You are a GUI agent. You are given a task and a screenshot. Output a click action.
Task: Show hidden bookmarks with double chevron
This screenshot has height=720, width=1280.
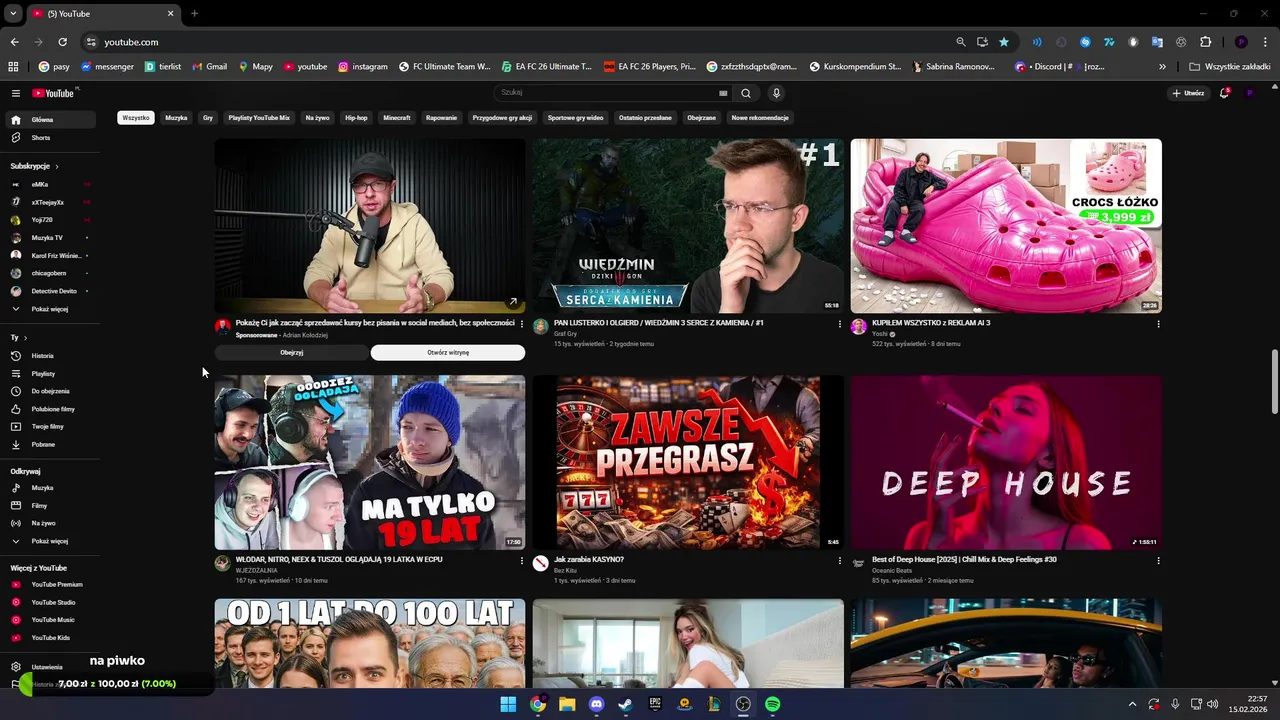pos(1162,67)
